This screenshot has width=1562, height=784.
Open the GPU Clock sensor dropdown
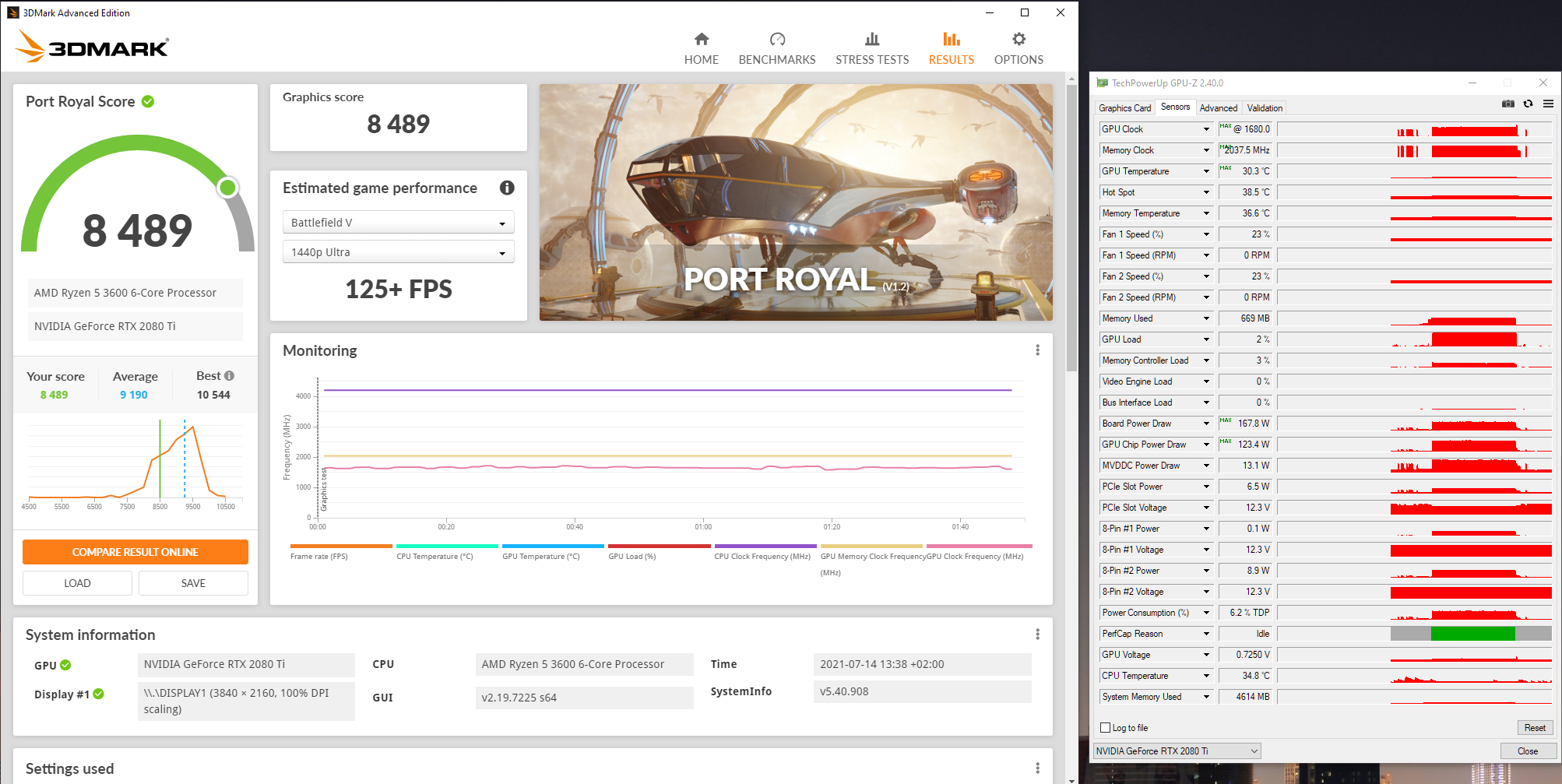(1204, 128)
